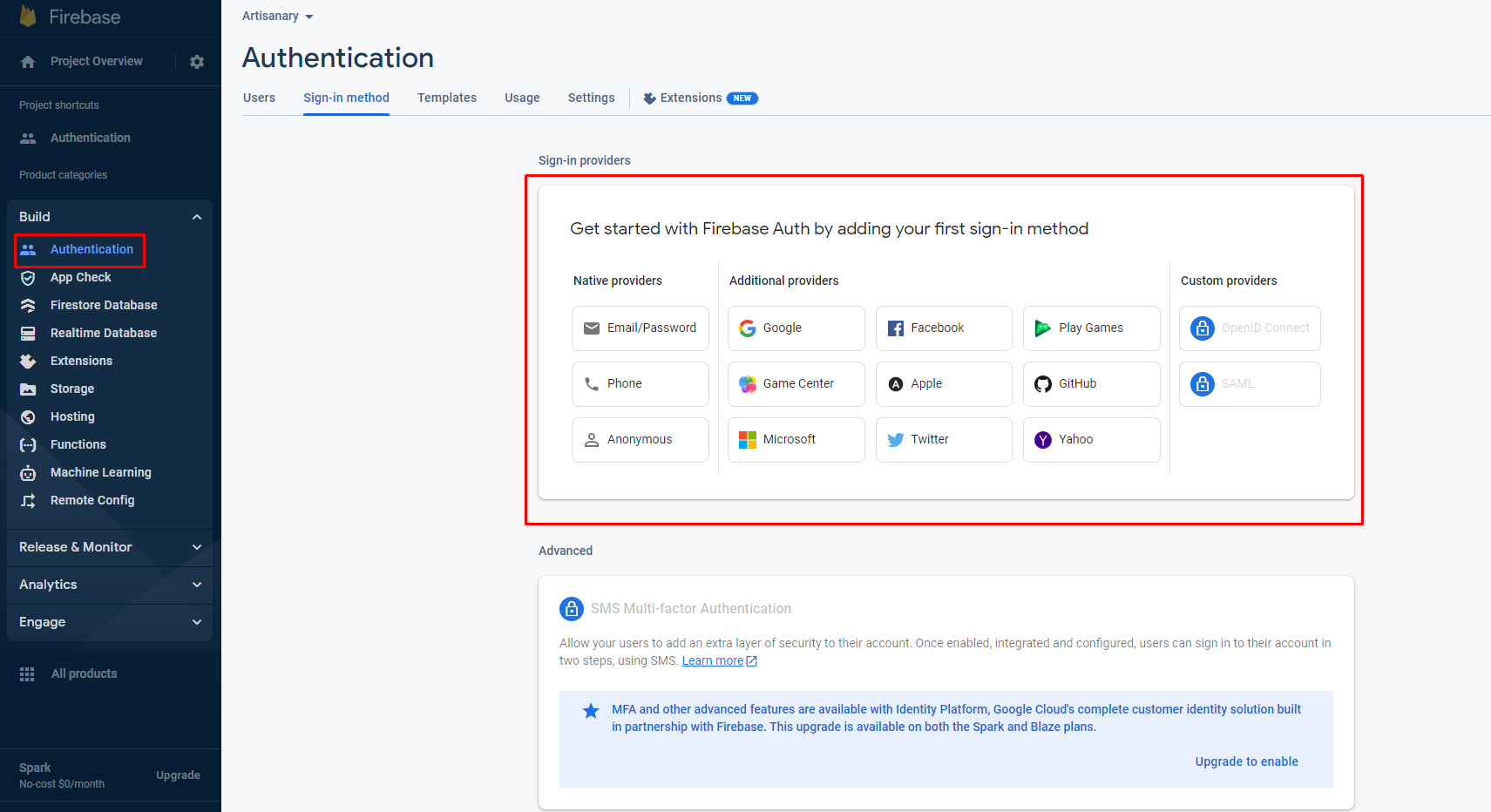Click the Machine Learning robot icon
The width and height of the screenshot is (1491, 812).
pyautogui.click(x=28, y=473)
